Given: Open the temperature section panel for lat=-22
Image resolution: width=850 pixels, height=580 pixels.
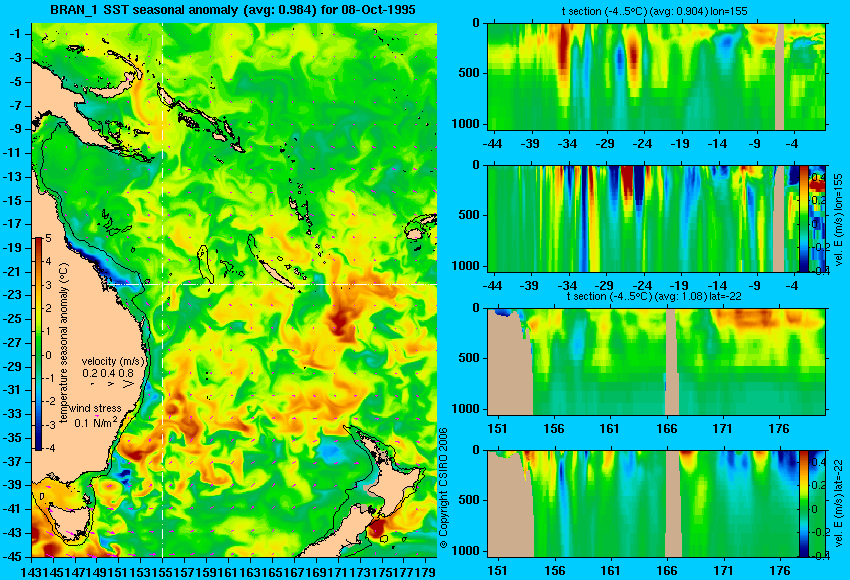Looking at the screenshot, I should coord(656,362).
